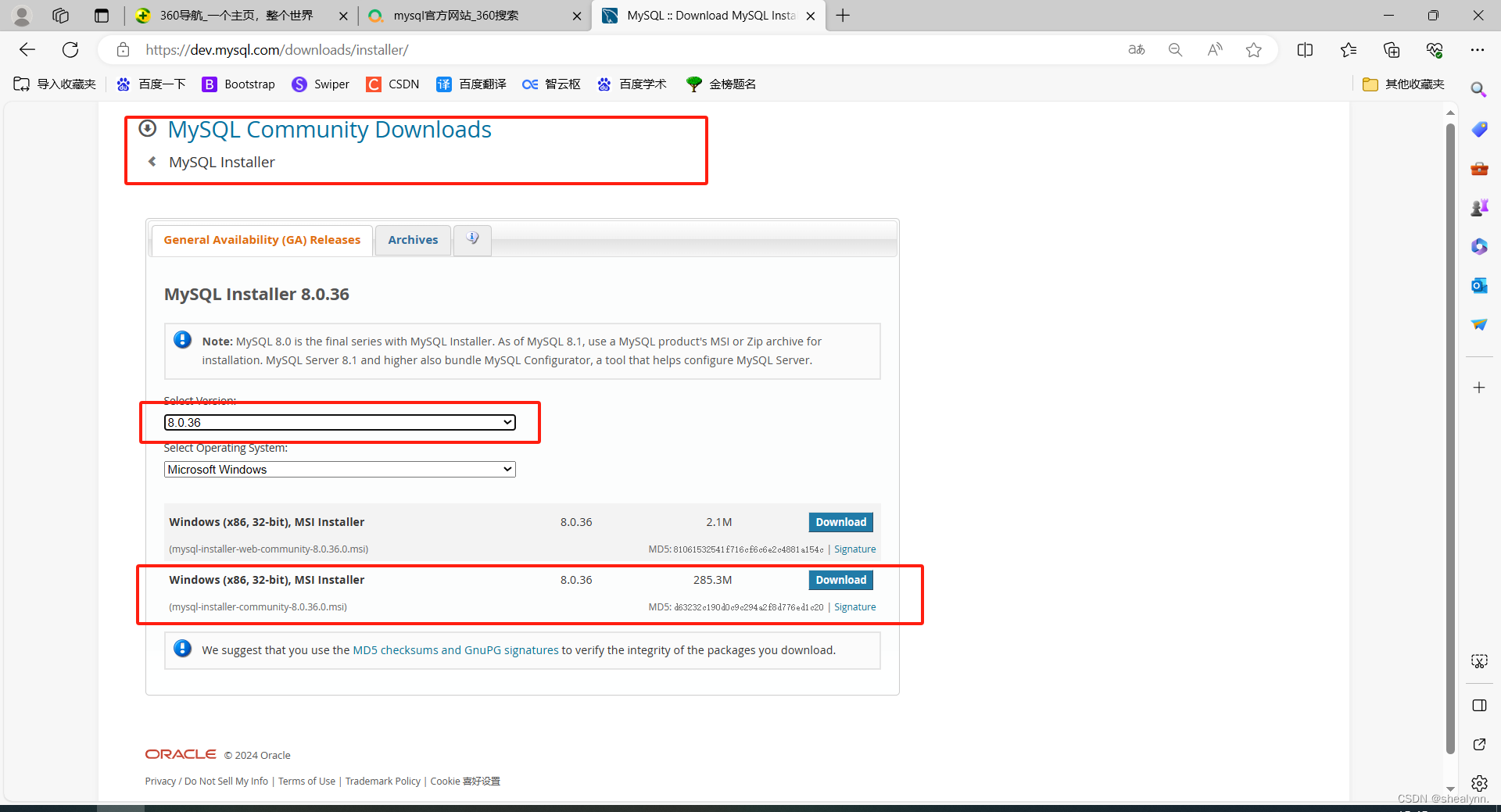Screen dimensions: 1501x812
Task: Open sidebar games chess icon
Action: [x=1479, y=207]
